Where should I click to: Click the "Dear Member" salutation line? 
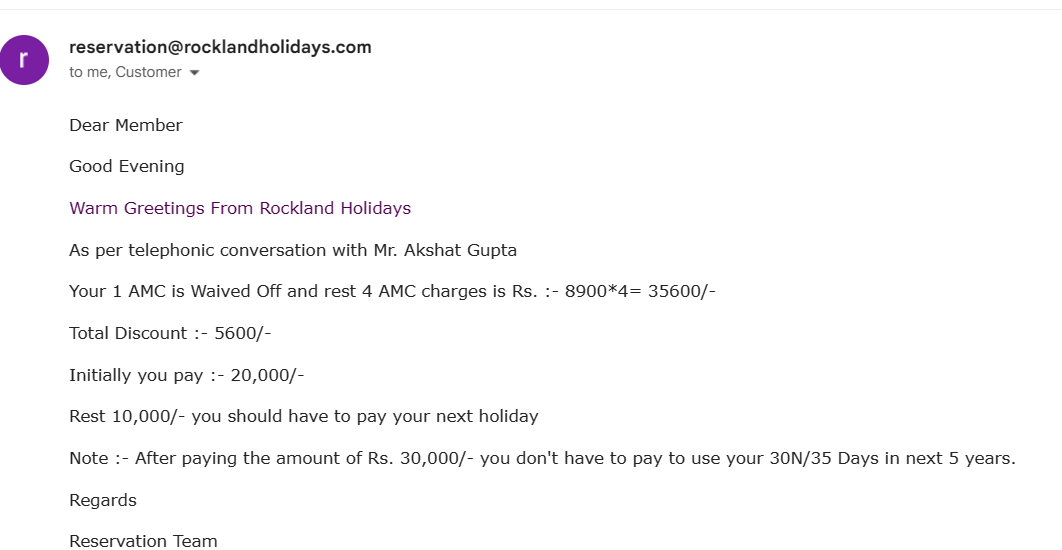(x=126, y=125)
